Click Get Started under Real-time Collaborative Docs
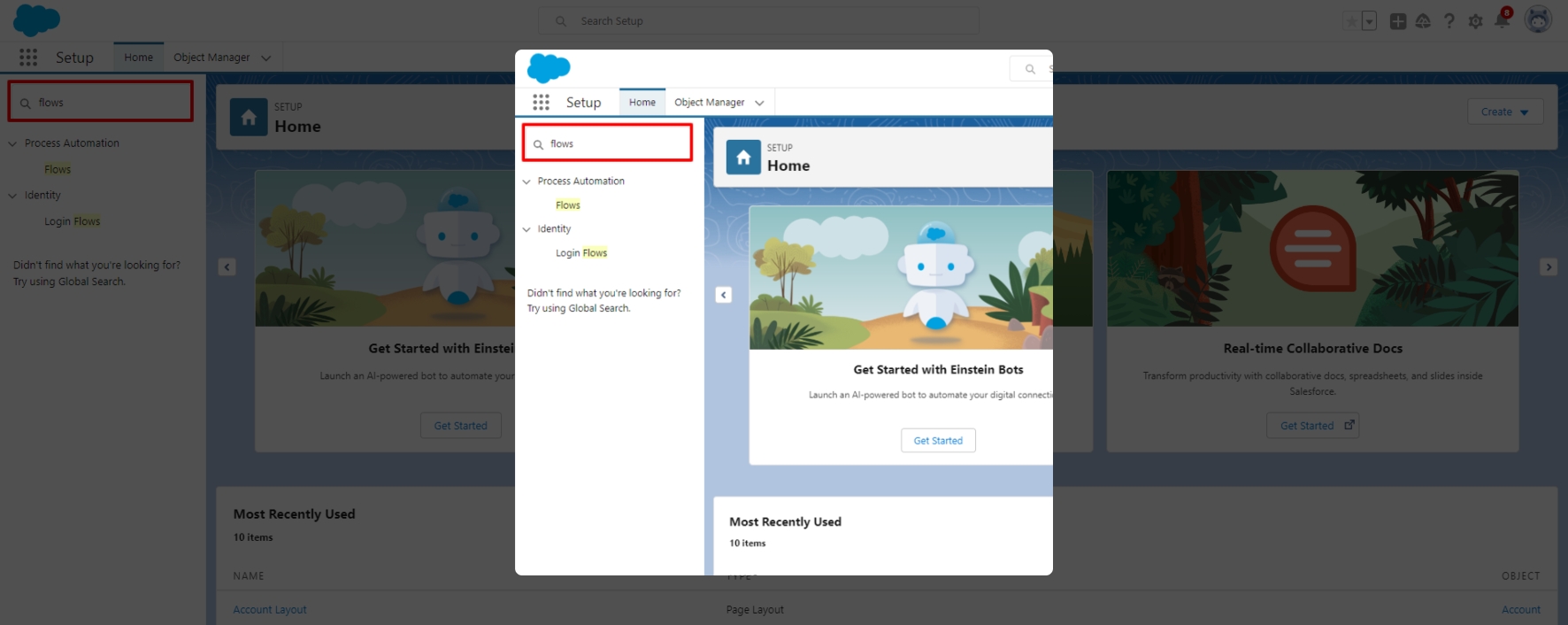Image resolution: width=1568 pixels, height=625 pixels. pos(1312,426)
